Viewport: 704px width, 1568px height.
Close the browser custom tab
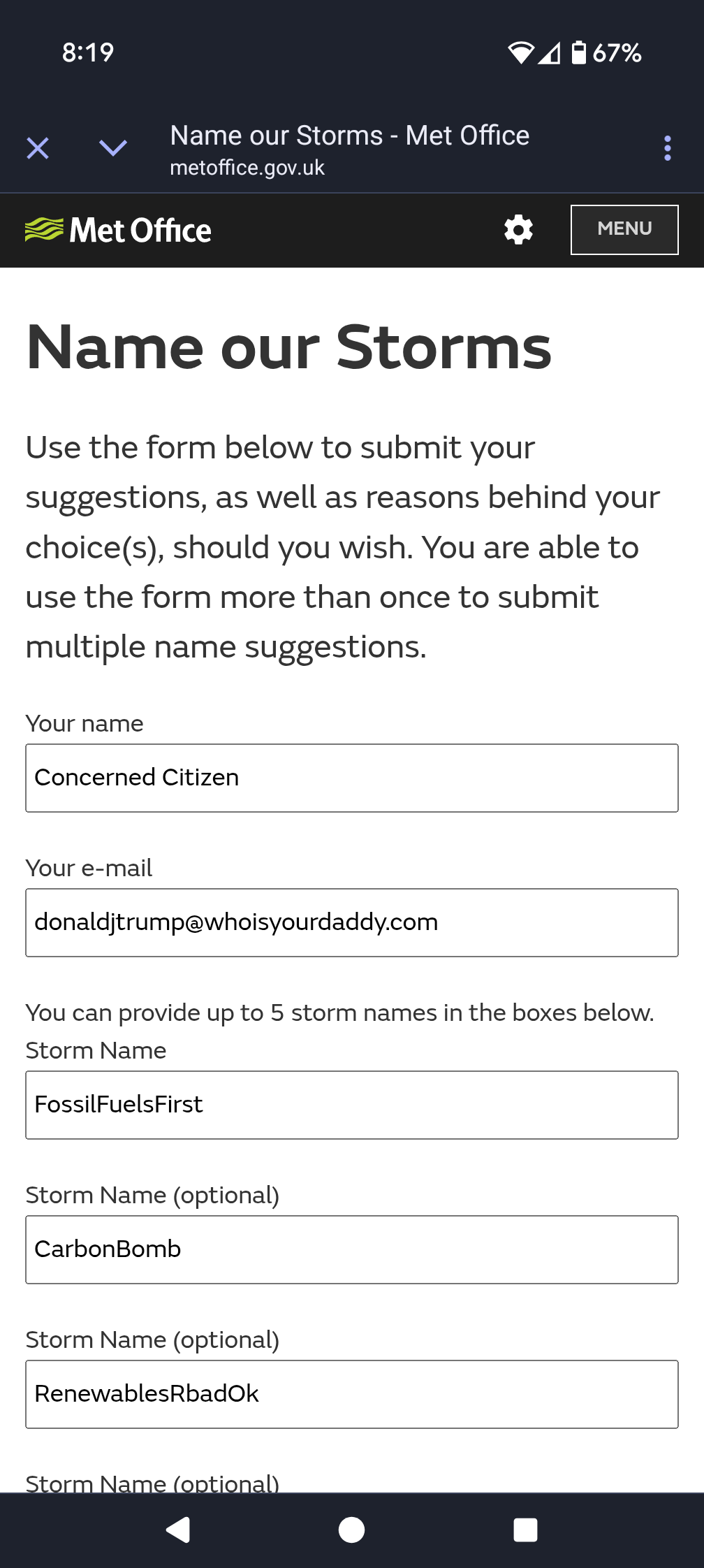tap(38, 148)
